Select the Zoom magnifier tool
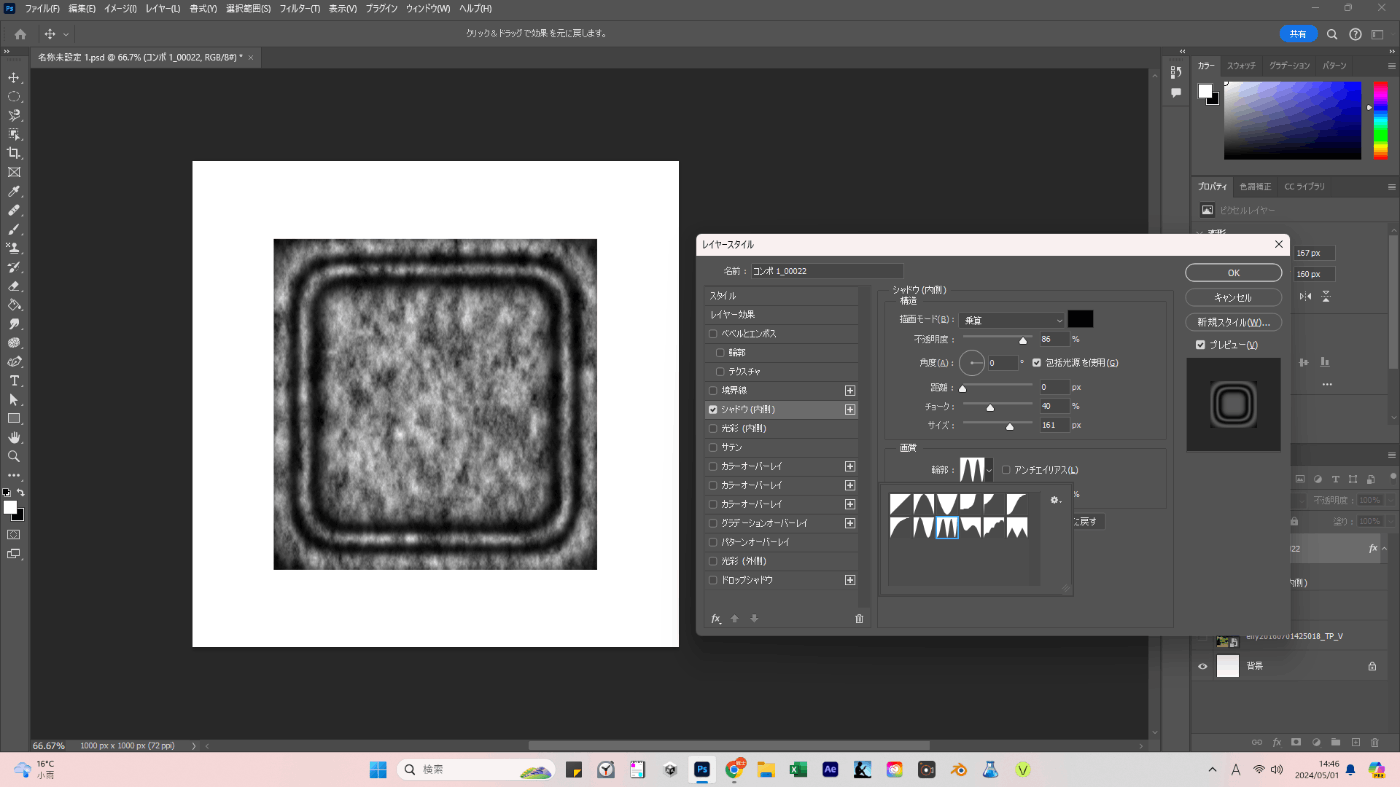The width and height of the screenshot is (1400, 787). (14, 456)
